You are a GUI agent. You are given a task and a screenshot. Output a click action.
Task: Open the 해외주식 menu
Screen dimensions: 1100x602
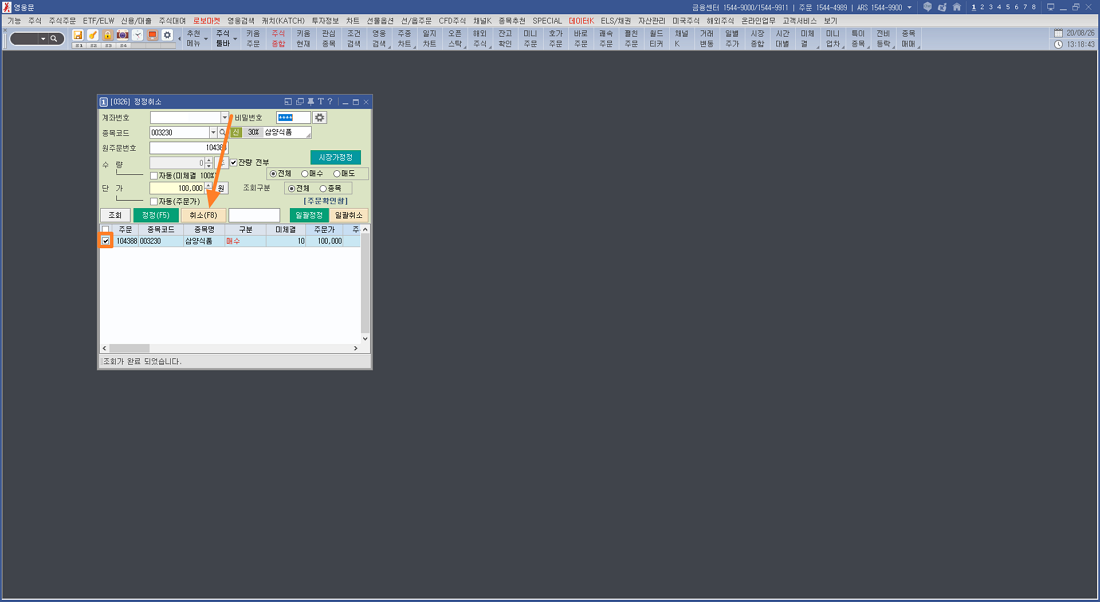[720, 21]
